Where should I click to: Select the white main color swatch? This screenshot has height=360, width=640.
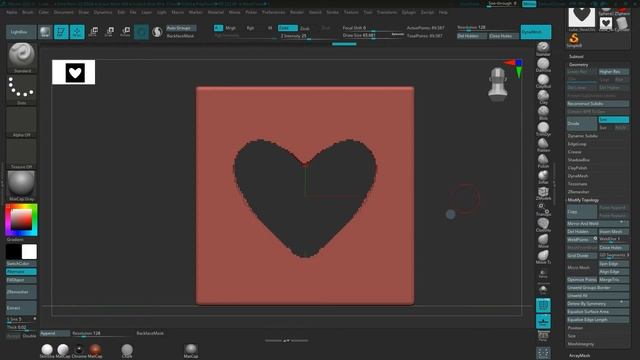[x=29, y=252]
